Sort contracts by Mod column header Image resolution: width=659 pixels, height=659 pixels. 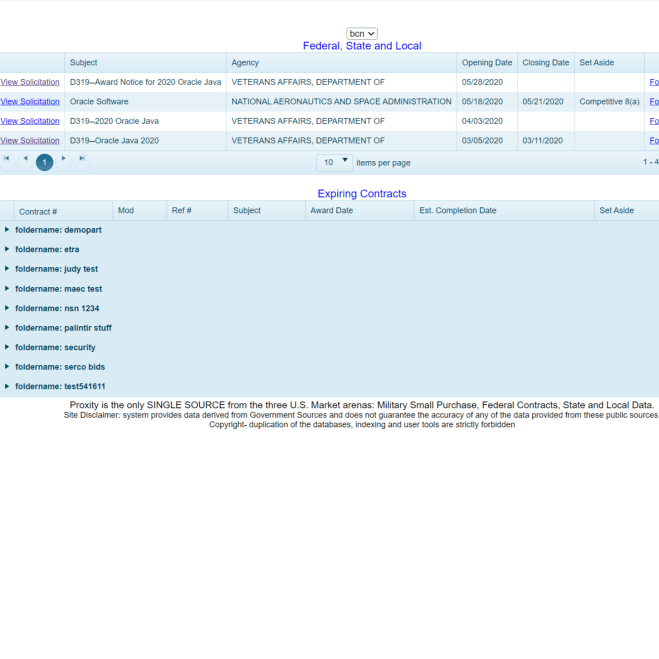140,211
